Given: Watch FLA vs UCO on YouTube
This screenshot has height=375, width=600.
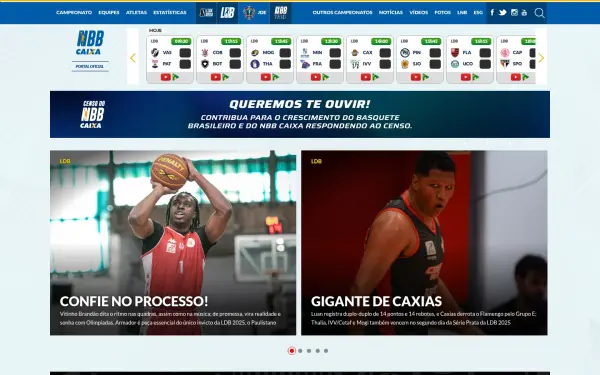Looking at the screenshot, I should (x=465, y=77).
